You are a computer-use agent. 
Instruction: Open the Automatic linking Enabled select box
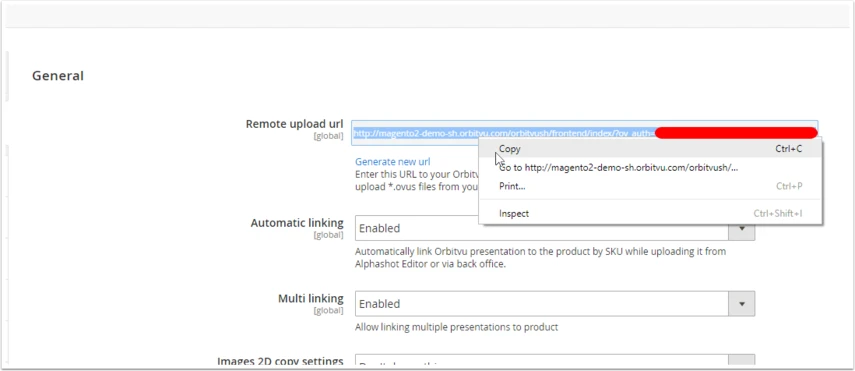coord(555,228)
